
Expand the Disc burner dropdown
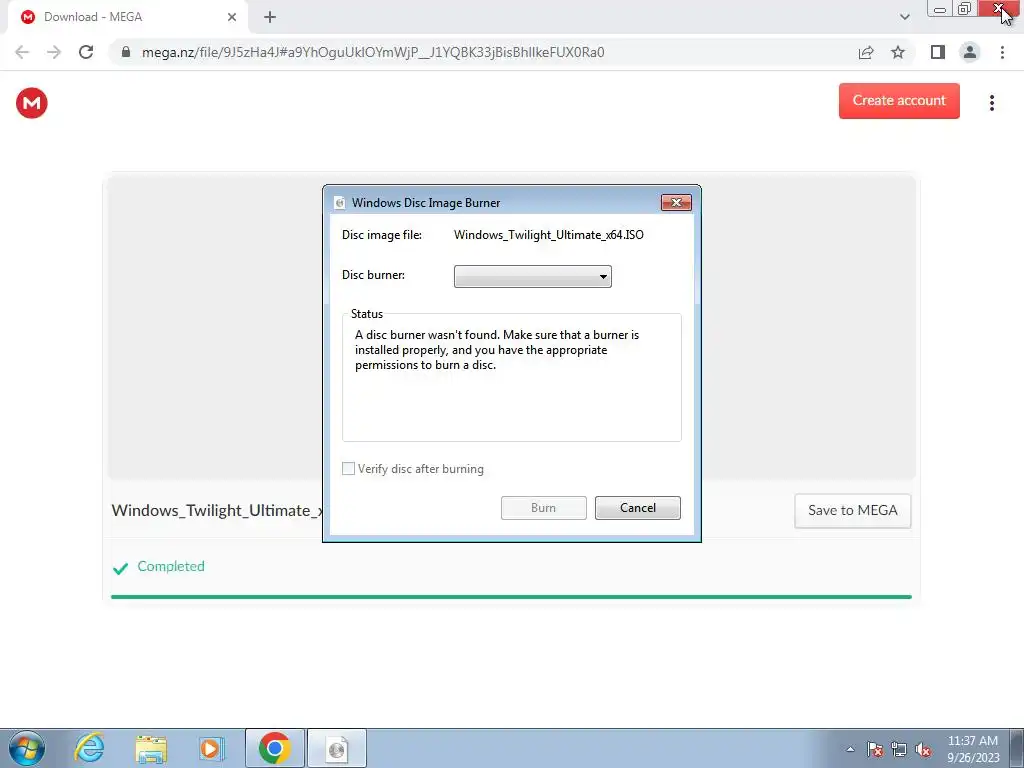532,276
